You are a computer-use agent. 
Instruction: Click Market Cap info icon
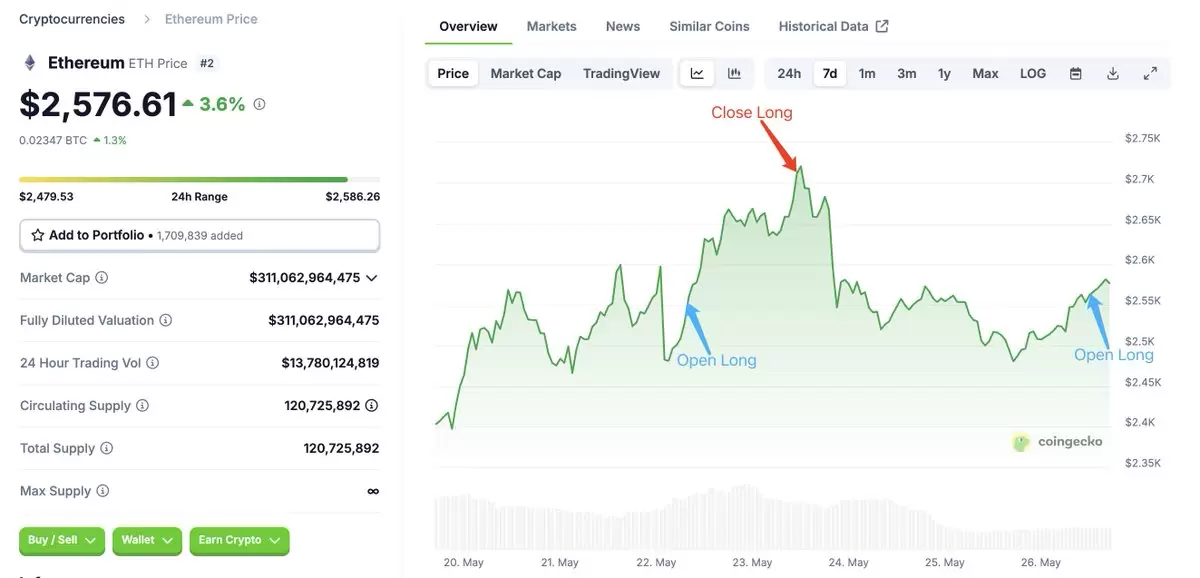point(101,278)
